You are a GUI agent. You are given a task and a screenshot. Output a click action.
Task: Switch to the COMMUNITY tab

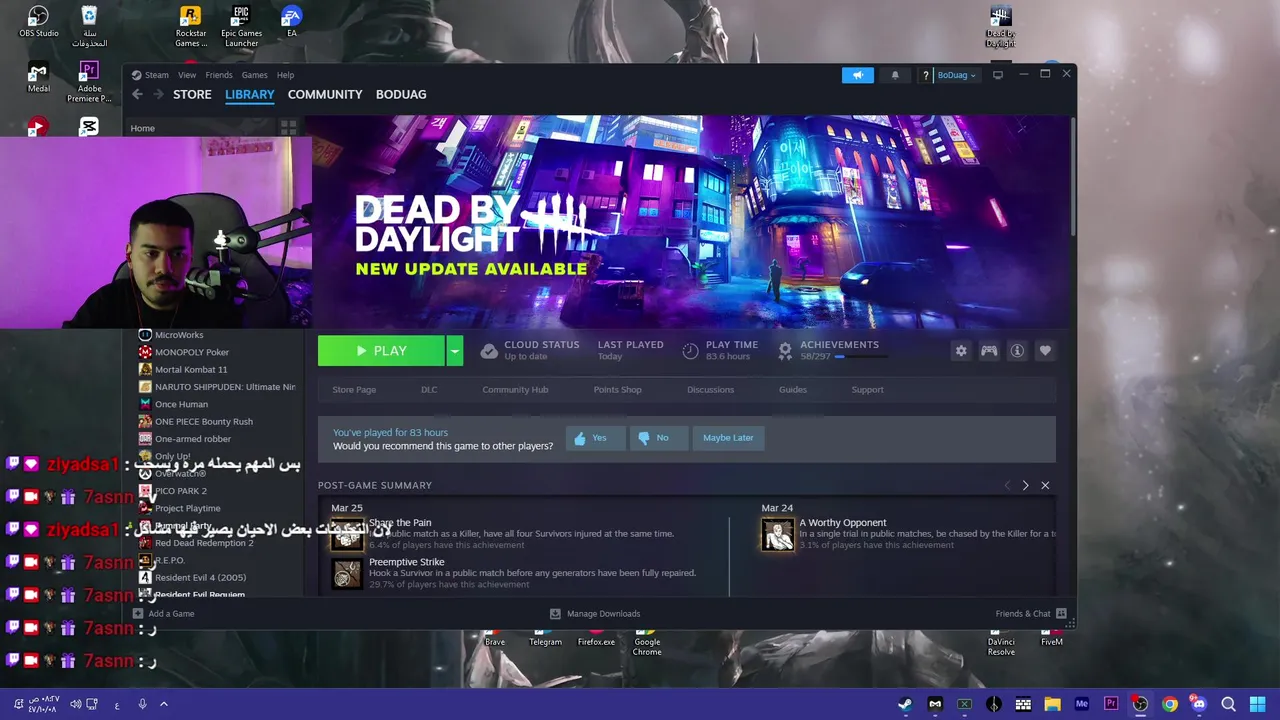click(x=325, y=94)
